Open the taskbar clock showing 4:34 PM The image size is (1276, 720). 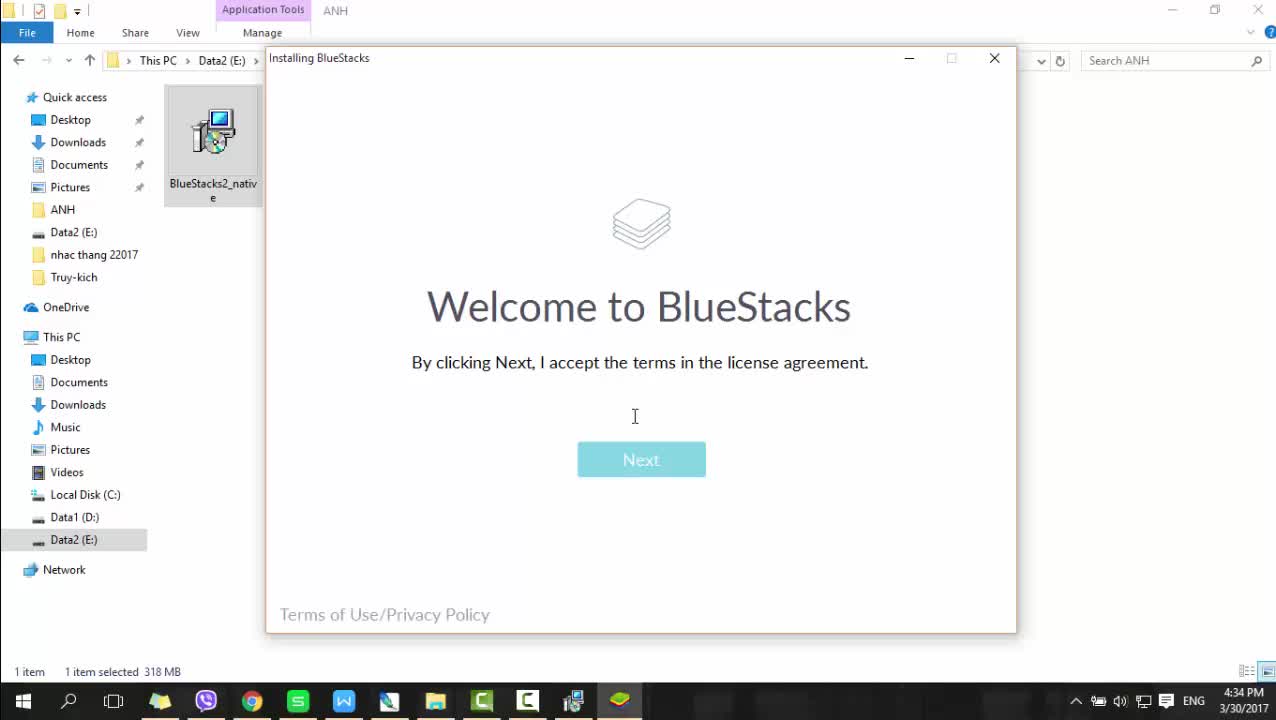pyautogui.click(x=1243, y=701)
